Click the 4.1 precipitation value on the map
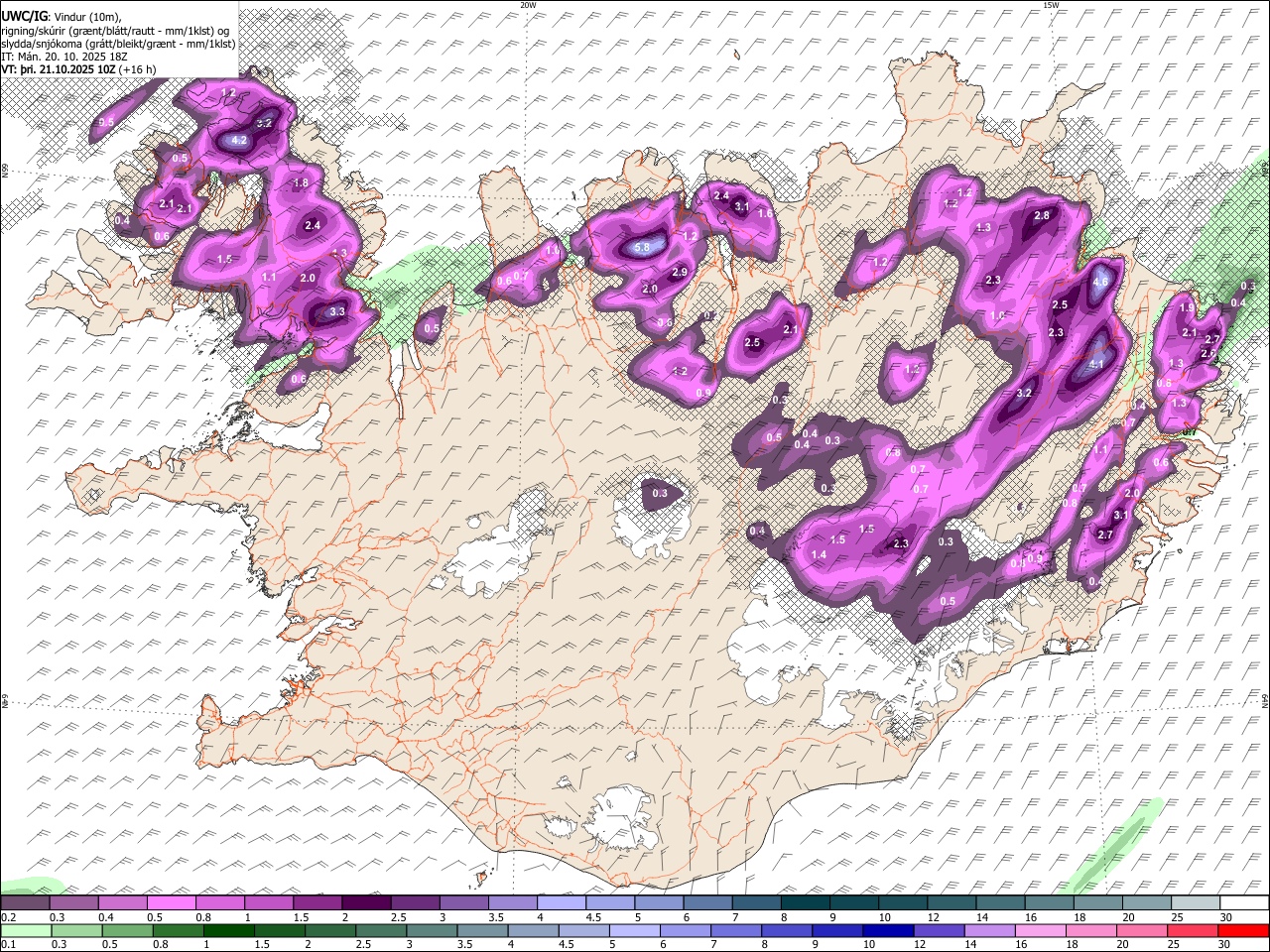The width and height of the screenshot is (1270, 952). click(1096, 364)
